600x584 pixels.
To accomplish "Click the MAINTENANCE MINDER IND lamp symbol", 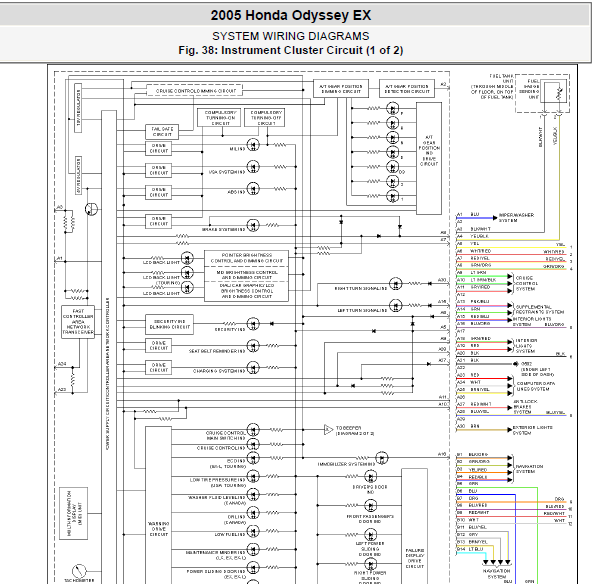I will point(253,550).
